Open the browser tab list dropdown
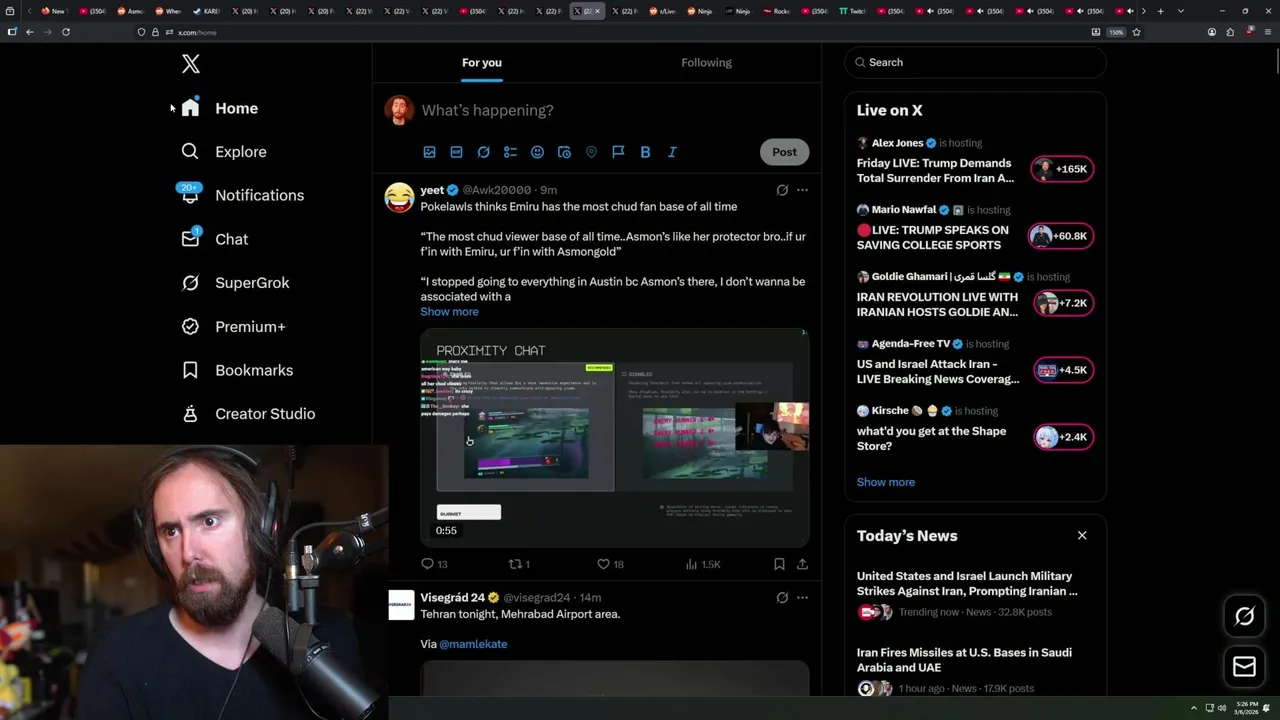This screenshot has width=1280, height=720. [1181, 11]
